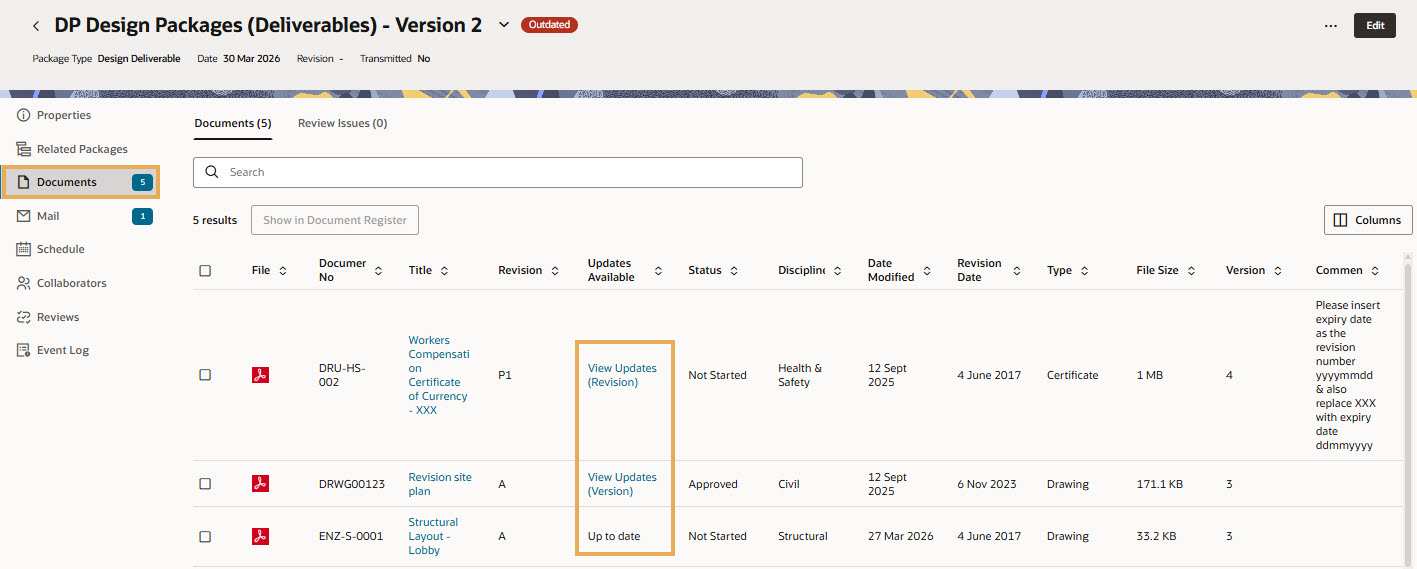Open the Columns chooser
Viewport: 1417px width, 569px height.
pos(1367,220)
